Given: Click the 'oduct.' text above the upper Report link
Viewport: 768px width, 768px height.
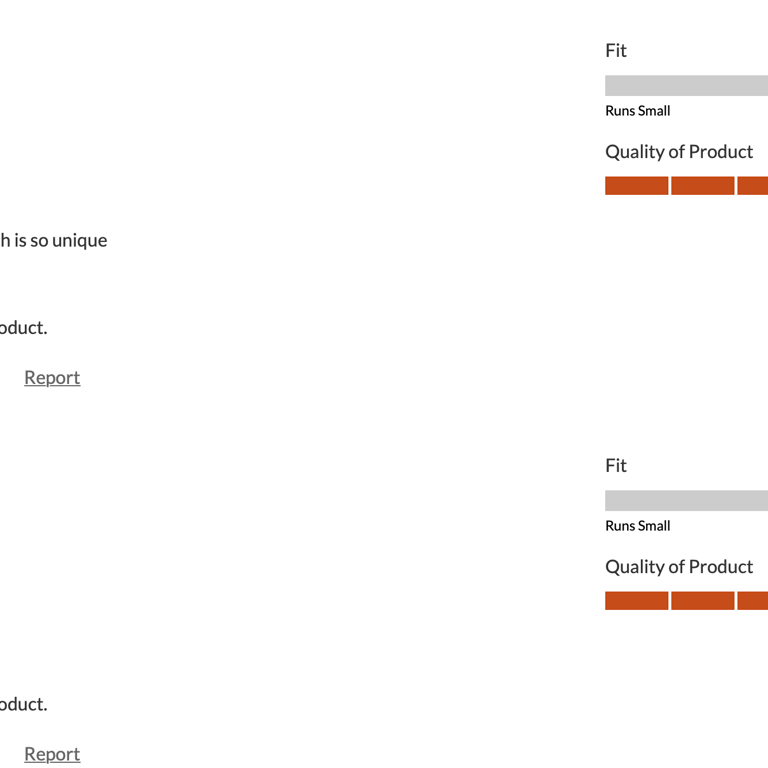Looking at the screenshot, I should 23,327.
